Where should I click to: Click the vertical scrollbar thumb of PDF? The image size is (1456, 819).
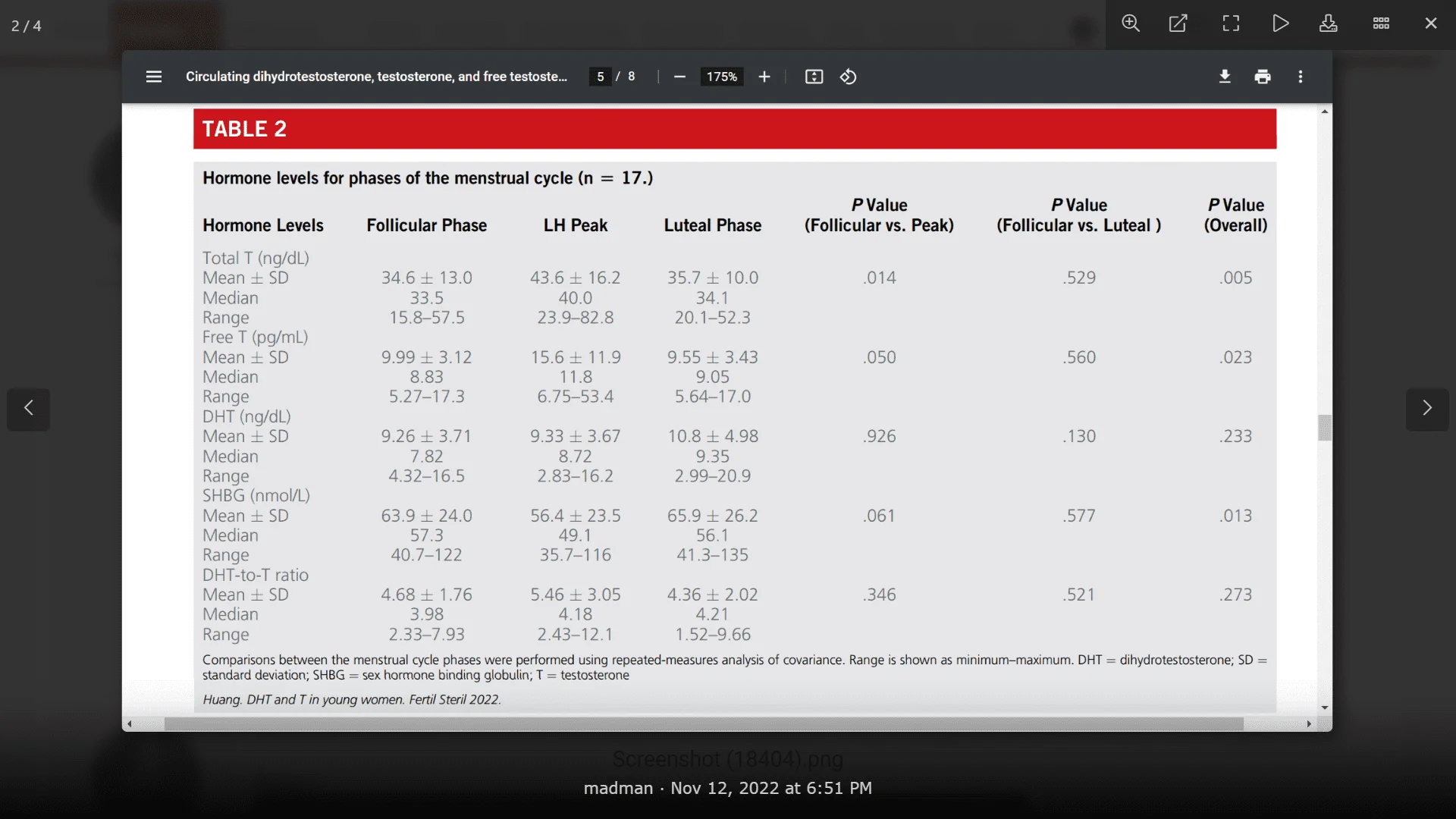click(1325, 428)
